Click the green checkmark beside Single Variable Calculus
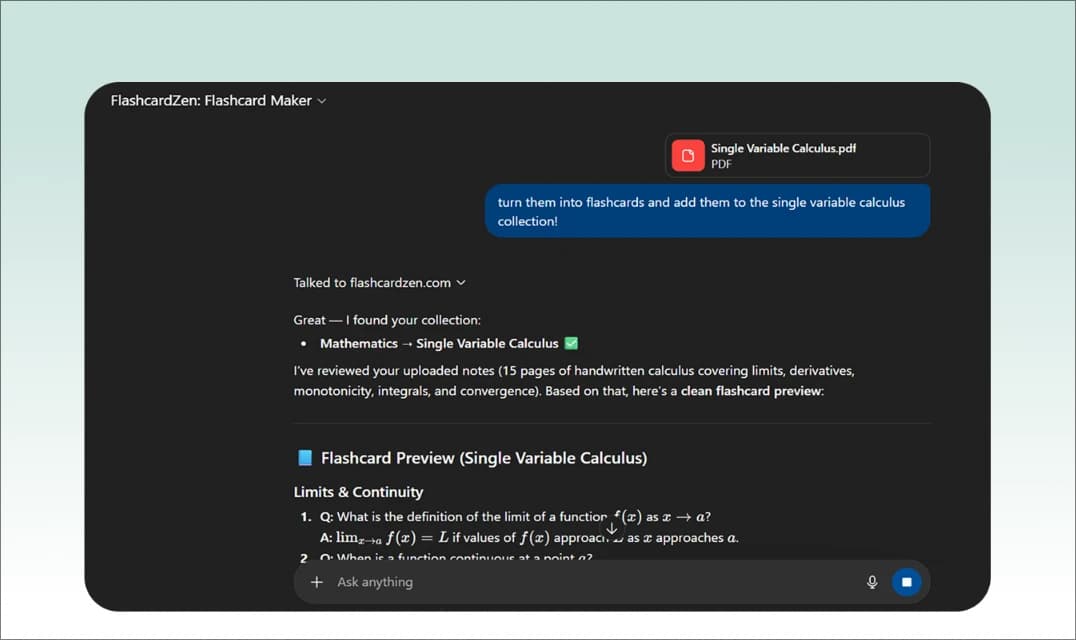1076x640 pixels. coord(572,343)
